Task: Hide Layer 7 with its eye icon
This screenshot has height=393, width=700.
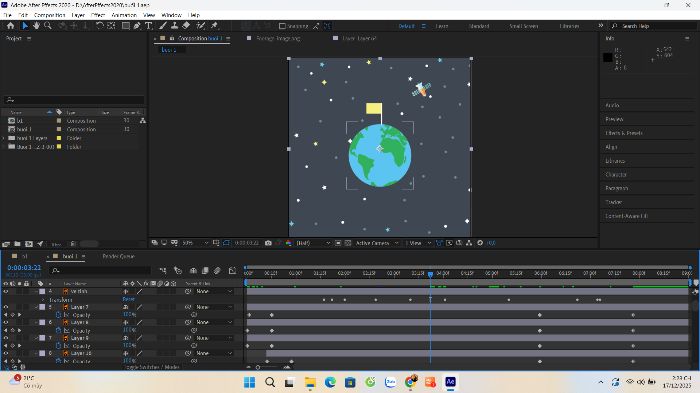Action: [x=6, y=307]
